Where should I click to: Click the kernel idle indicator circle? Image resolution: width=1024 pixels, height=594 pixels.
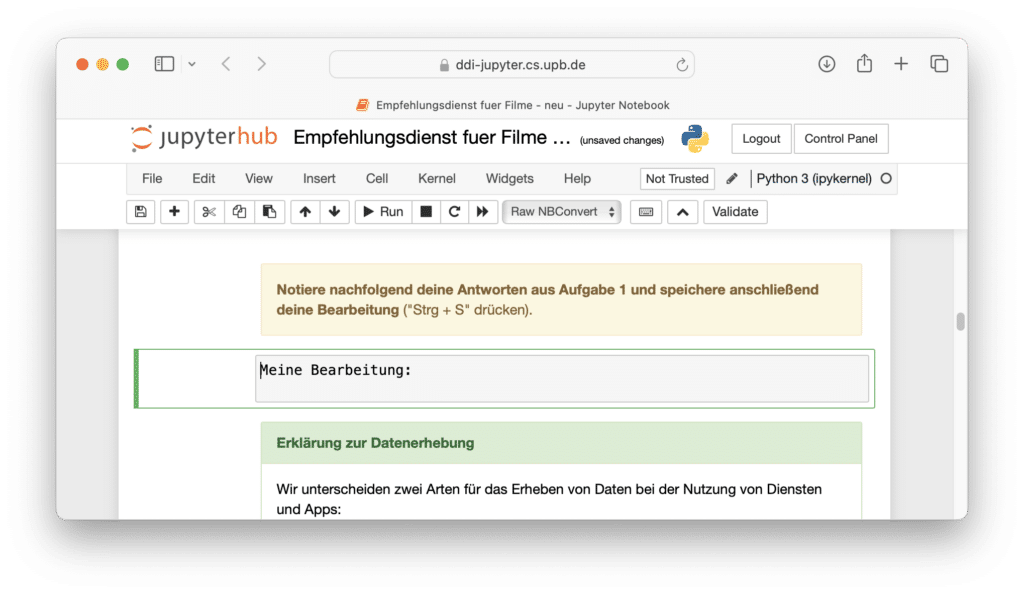[x=886, y=178]
